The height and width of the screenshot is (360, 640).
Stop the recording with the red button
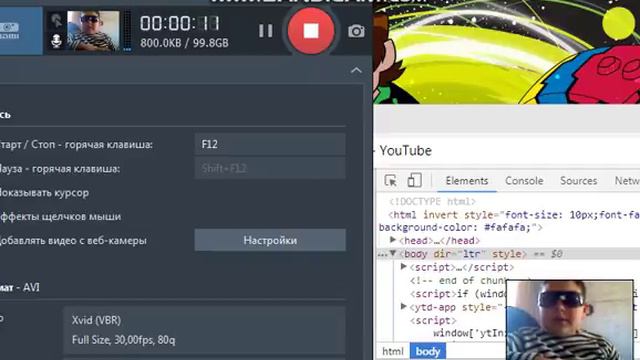pyautogui.click(x=311, y=31)
